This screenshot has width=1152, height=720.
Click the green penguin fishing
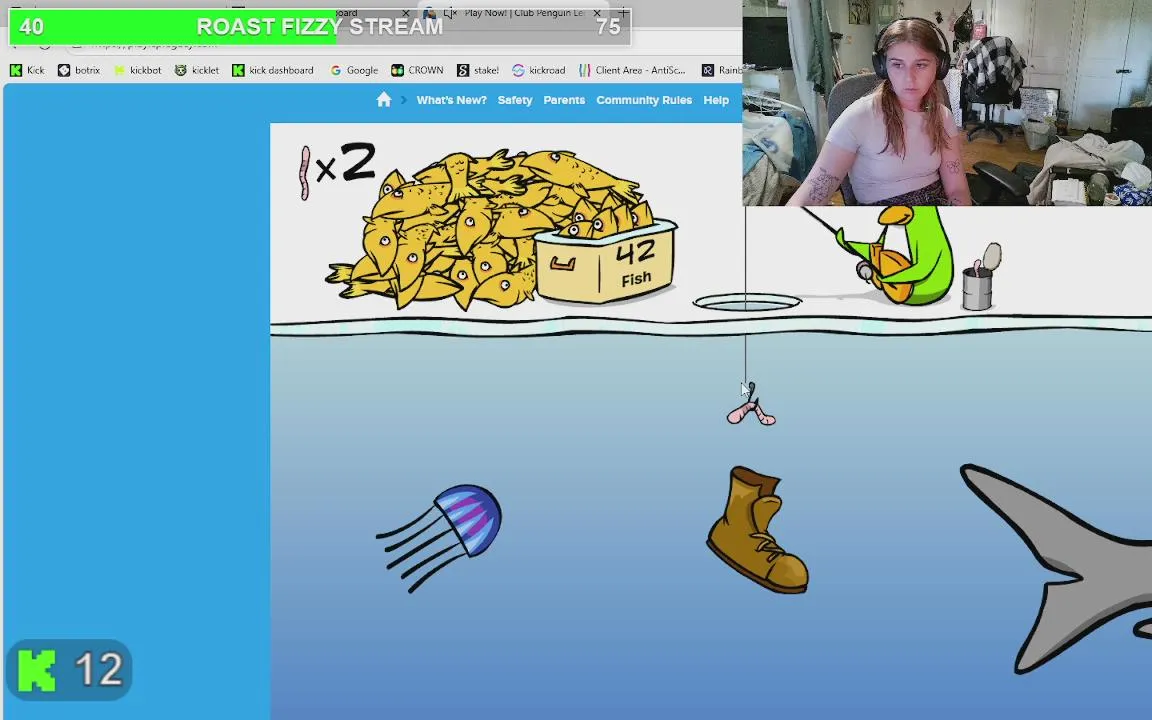click(x=898, y=254)
